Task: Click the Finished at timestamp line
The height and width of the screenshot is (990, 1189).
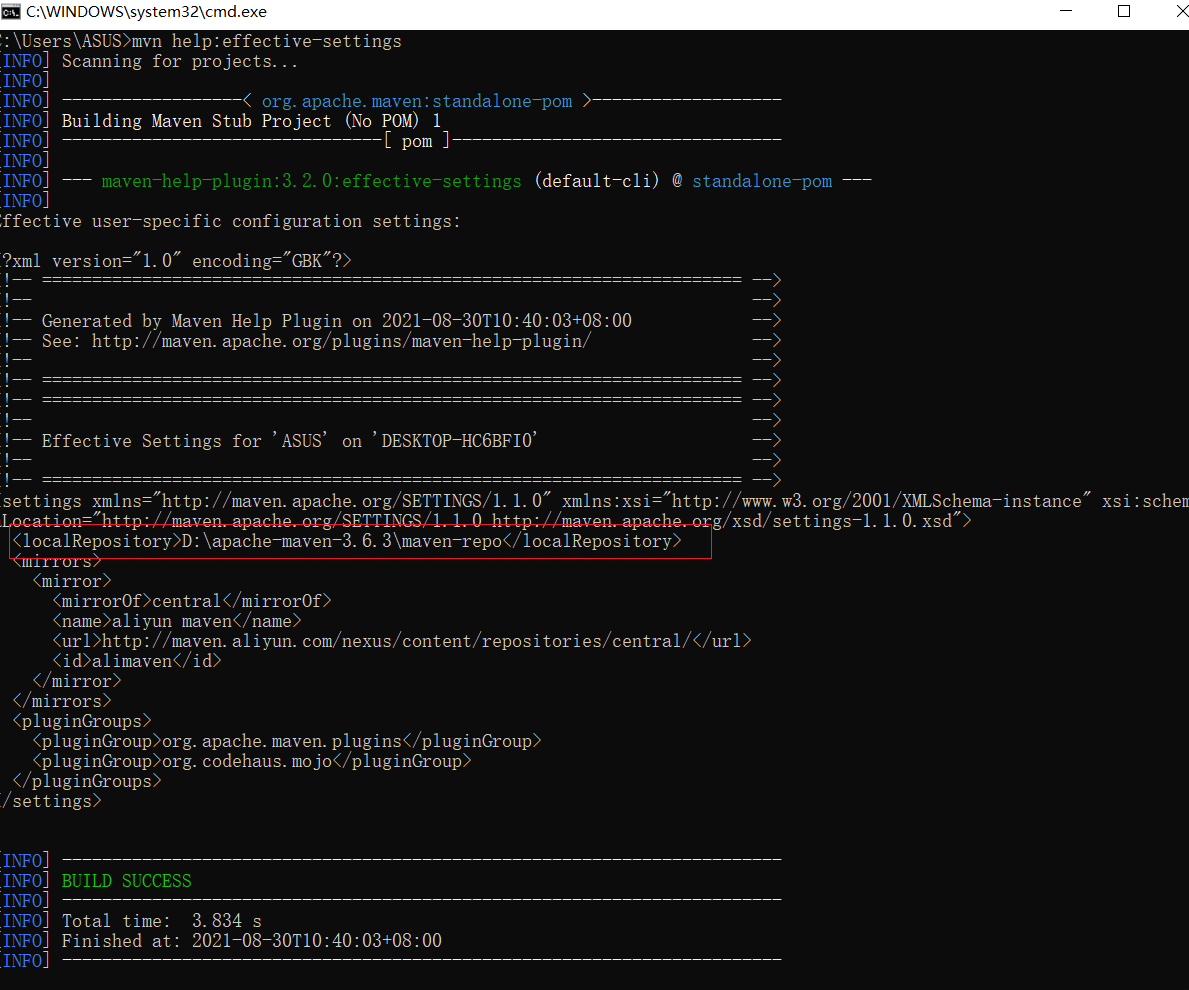Action: click(252, 941)
